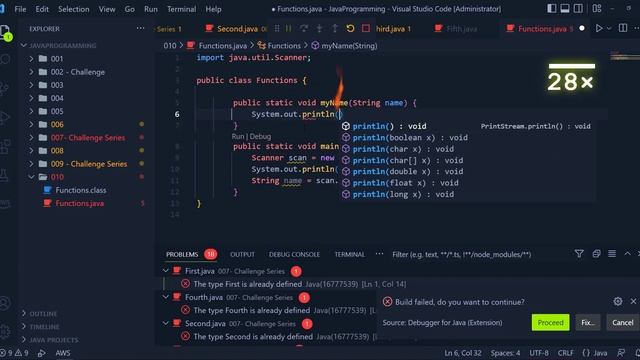Open the View menu
640x360 pixels.
(x=107, y=9)
